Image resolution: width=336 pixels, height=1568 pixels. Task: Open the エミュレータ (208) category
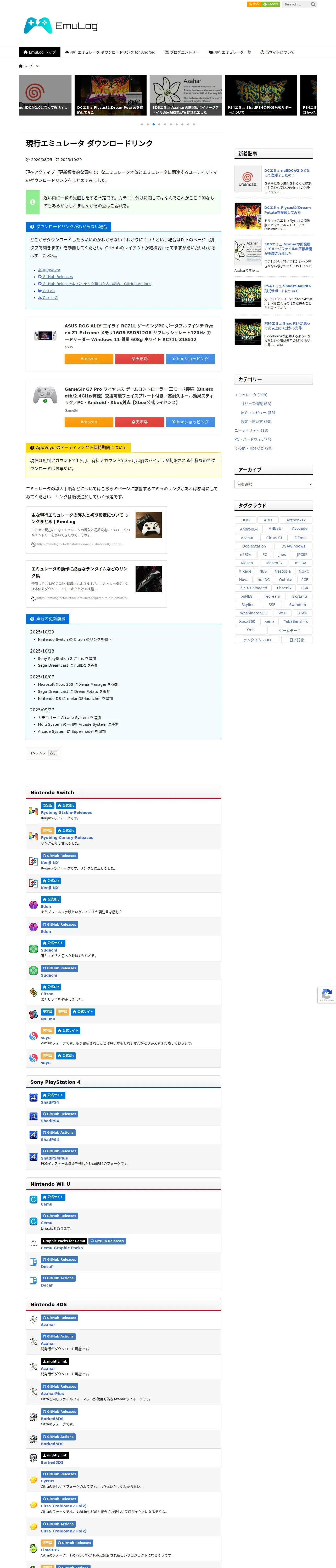pyautogui.click(x=251, y=395)
